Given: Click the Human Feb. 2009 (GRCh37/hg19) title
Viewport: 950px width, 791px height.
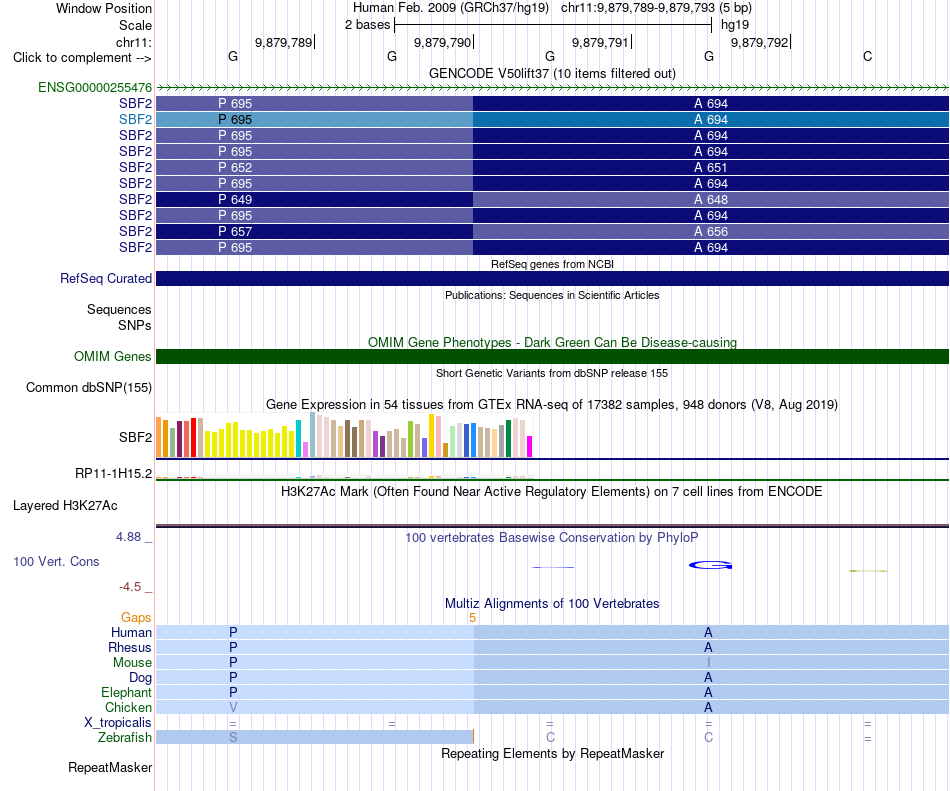Looking at the screenshot, I should click(x=451, y=8).
